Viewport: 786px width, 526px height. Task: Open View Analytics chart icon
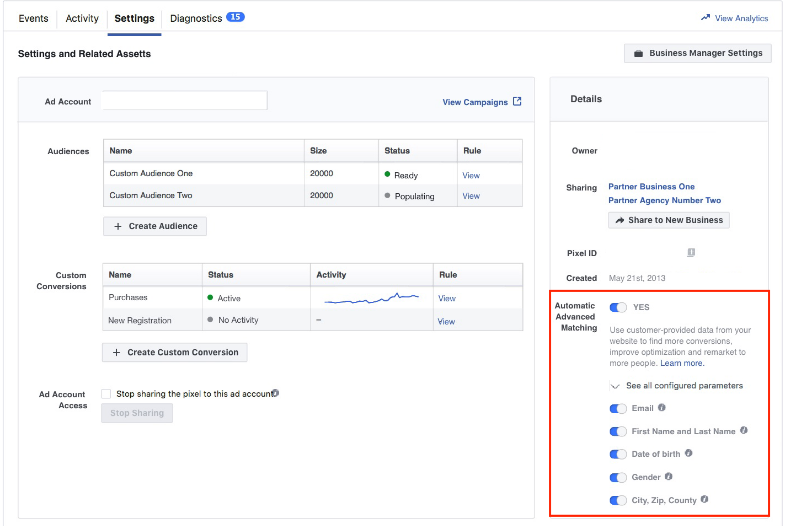(x=705, y=18)
